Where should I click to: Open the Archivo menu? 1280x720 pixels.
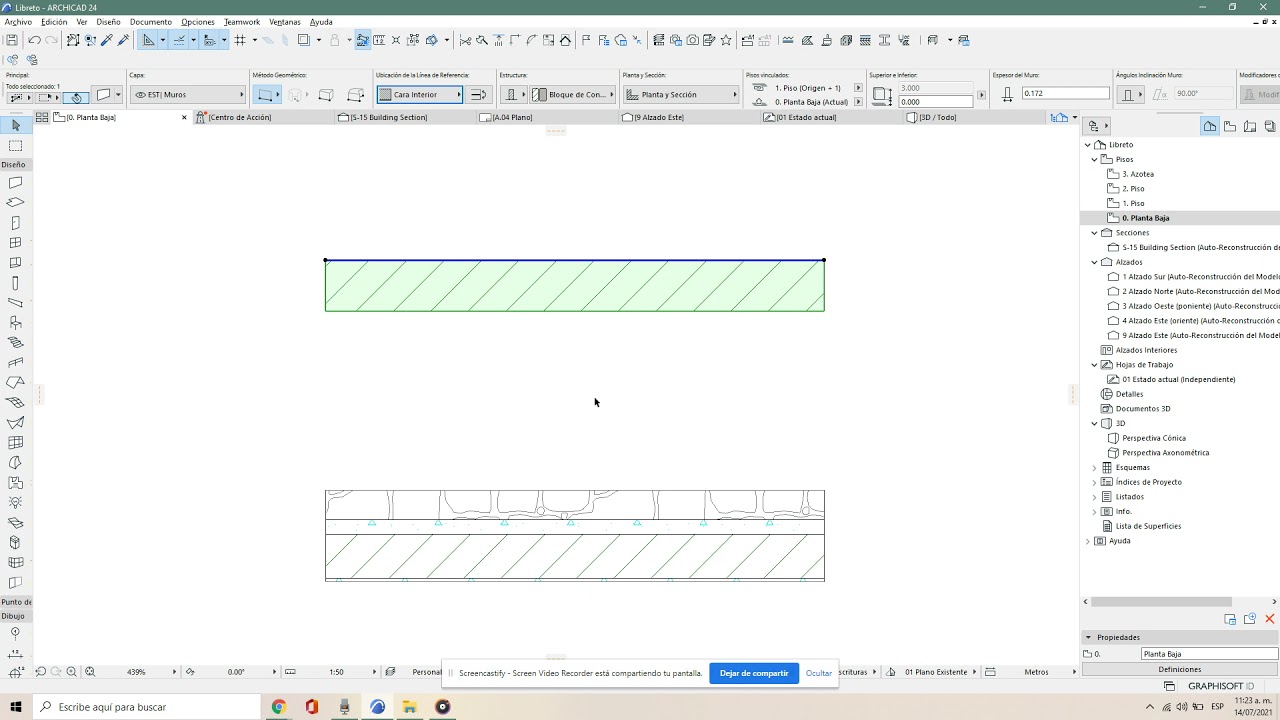click(18, 22)
